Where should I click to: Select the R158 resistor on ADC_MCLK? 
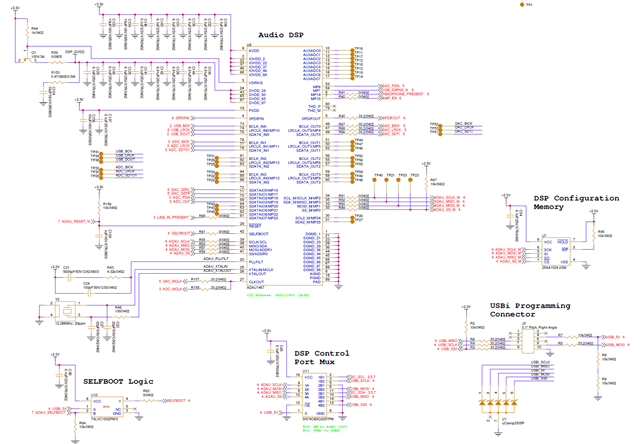[x=203, y=289]
